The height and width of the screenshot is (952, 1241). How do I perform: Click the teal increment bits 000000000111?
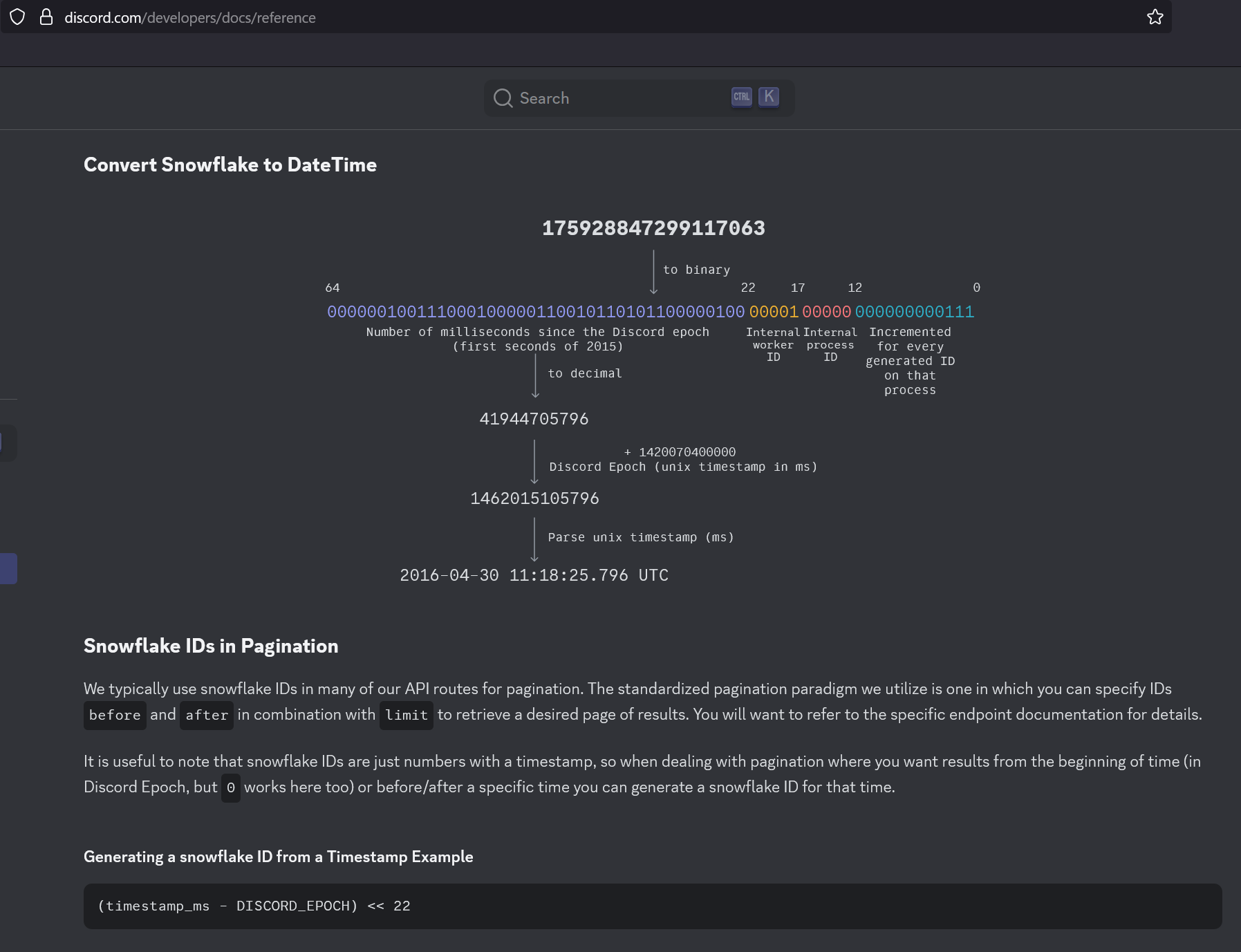(914, 312)
